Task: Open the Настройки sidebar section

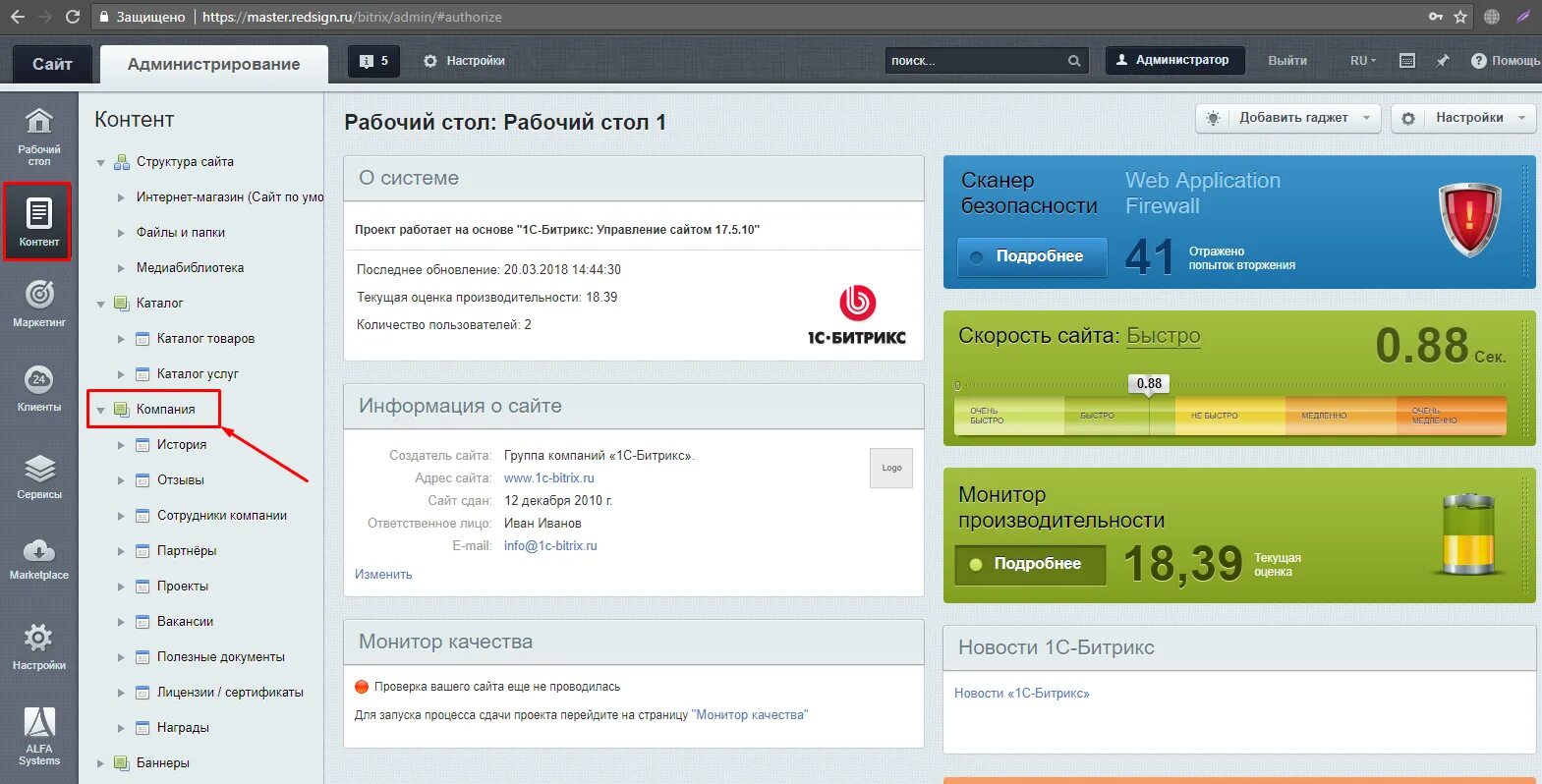Action: 38,645
